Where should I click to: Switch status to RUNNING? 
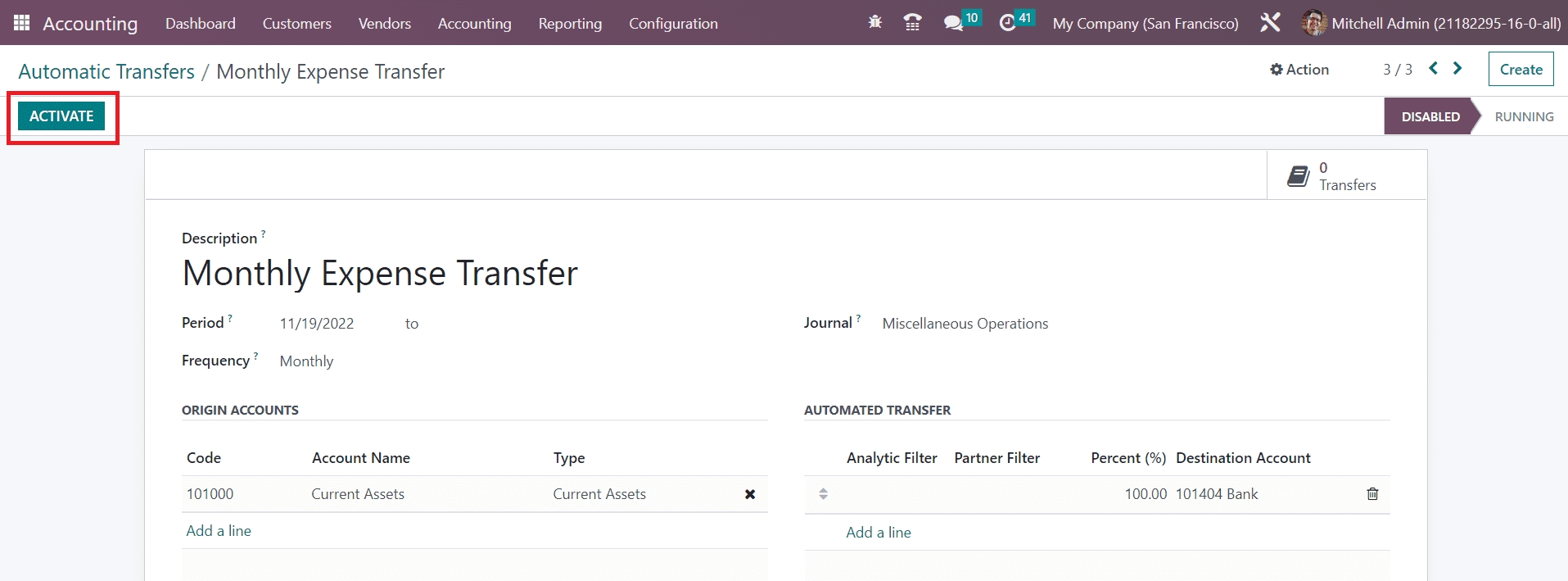(1523, 116)
